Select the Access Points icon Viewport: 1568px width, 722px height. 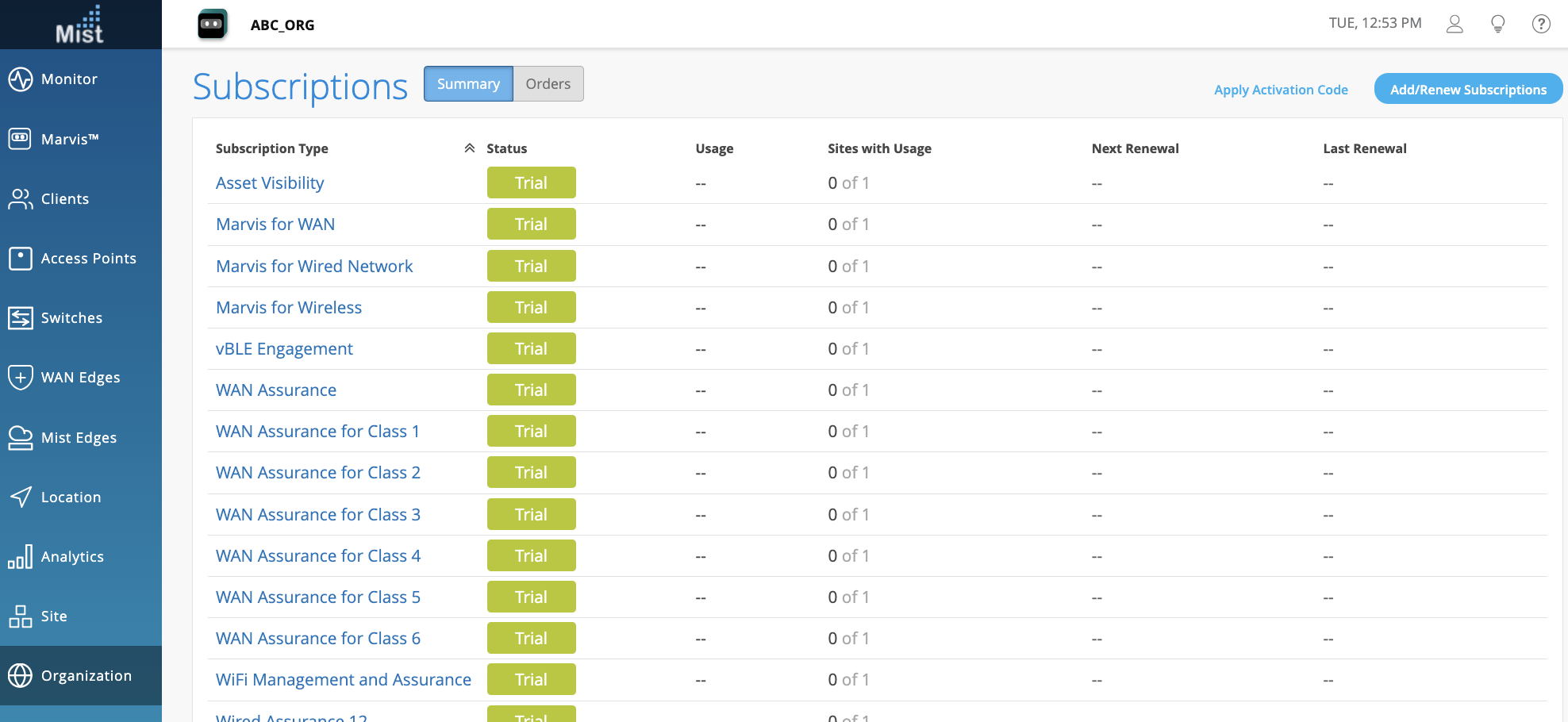pos(21,259)
